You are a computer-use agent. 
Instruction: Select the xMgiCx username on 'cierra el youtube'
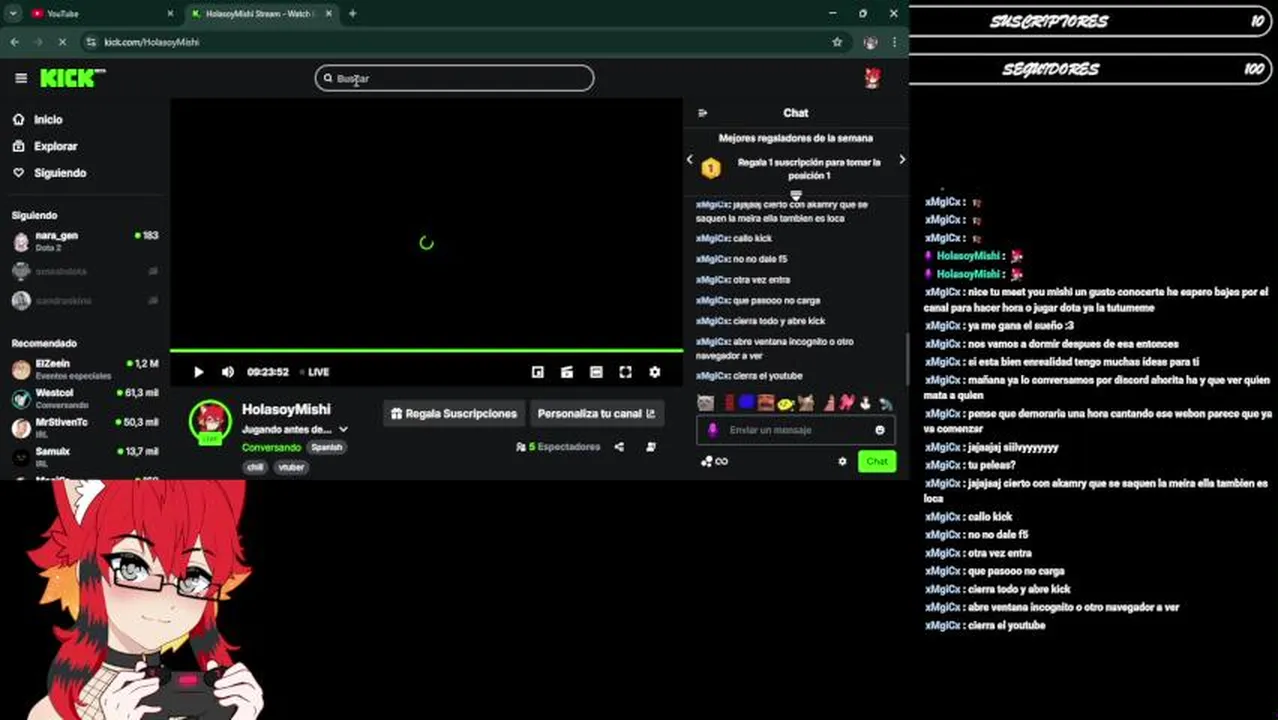(x=712, y=376)
